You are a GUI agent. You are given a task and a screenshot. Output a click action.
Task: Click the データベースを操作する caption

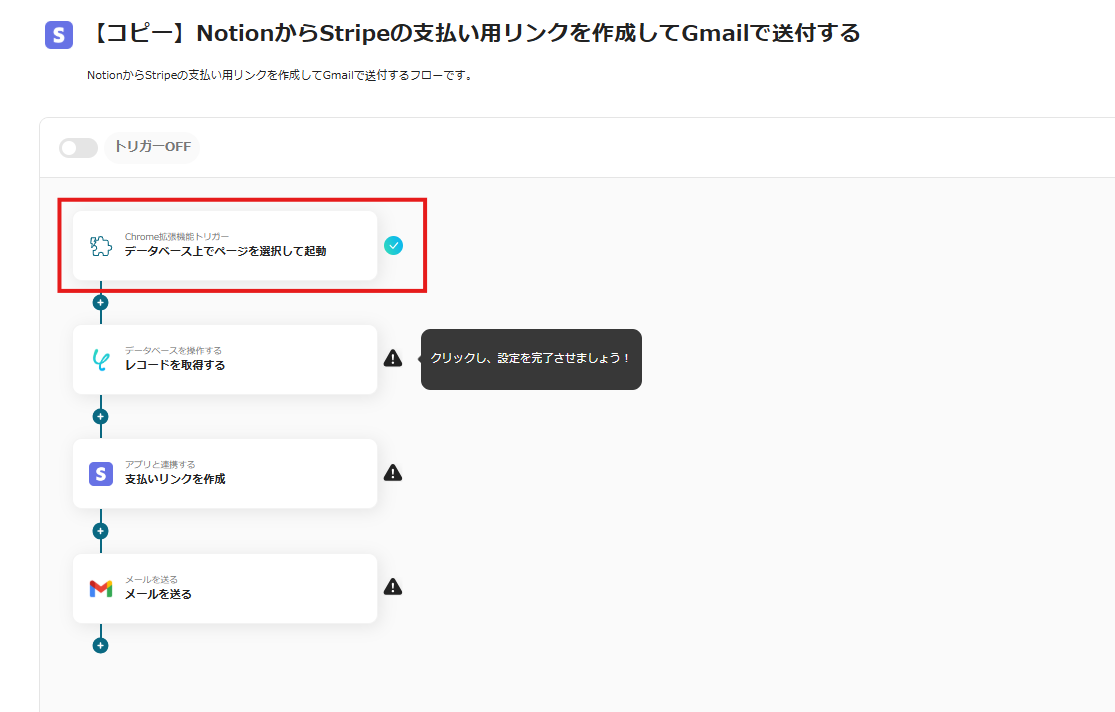[x=173, y=350]
